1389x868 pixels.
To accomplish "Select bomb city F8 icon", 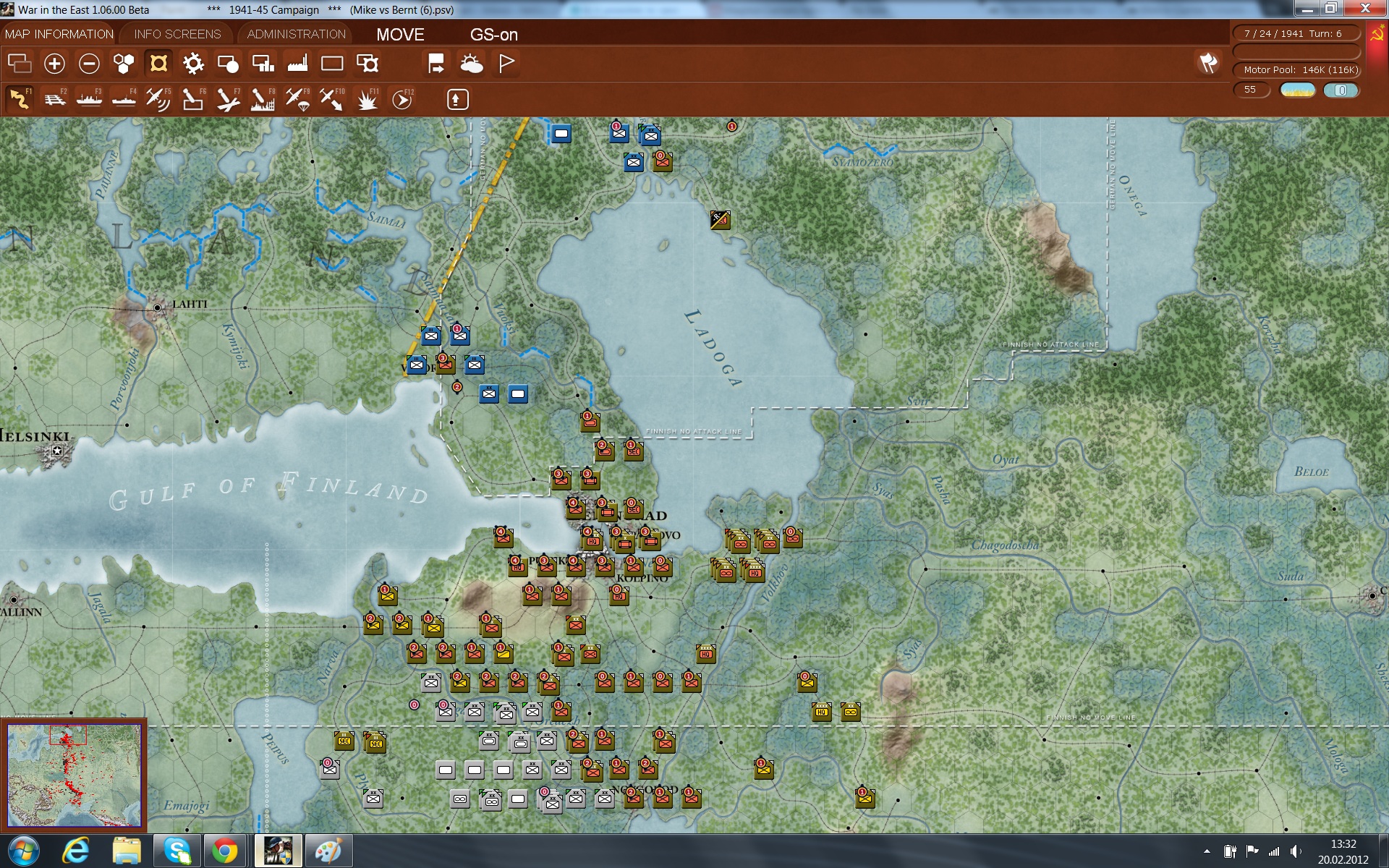I will (263, 99).
